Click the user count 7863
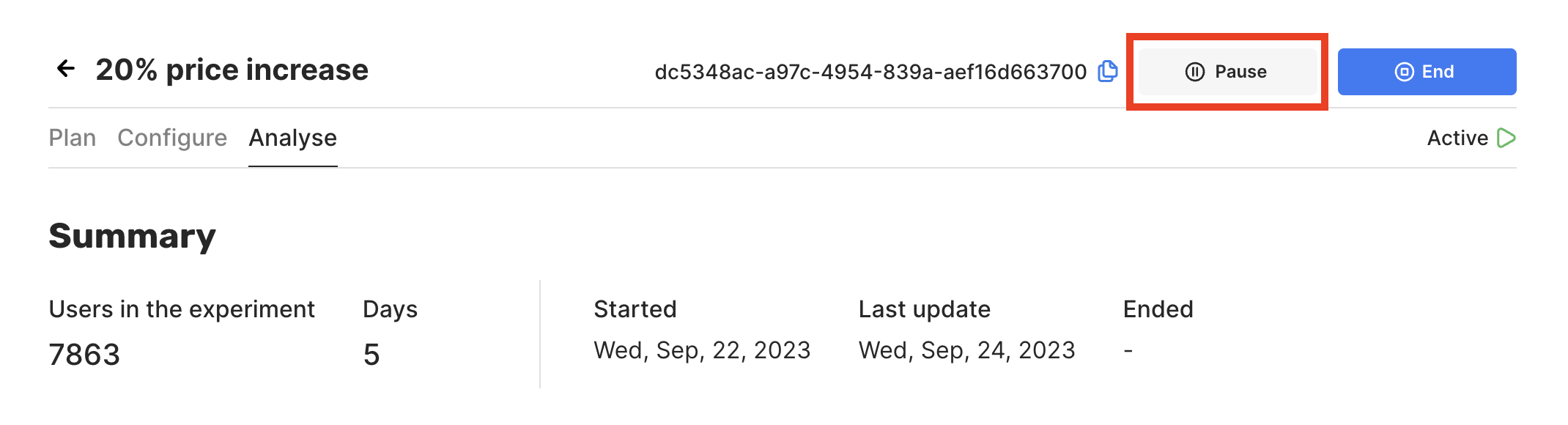 (x=84, y=355)
